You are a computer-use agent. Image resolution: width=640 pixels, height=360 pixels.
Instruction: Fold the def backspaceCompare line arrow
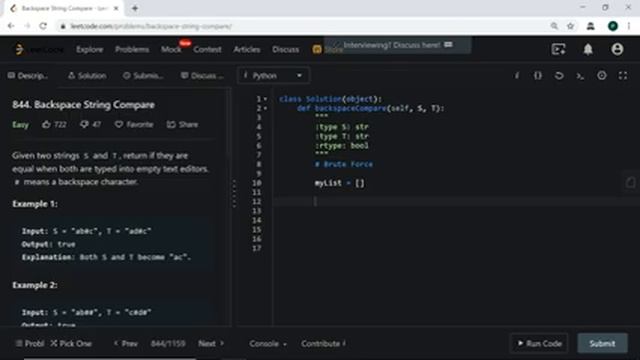coord(266,108)
